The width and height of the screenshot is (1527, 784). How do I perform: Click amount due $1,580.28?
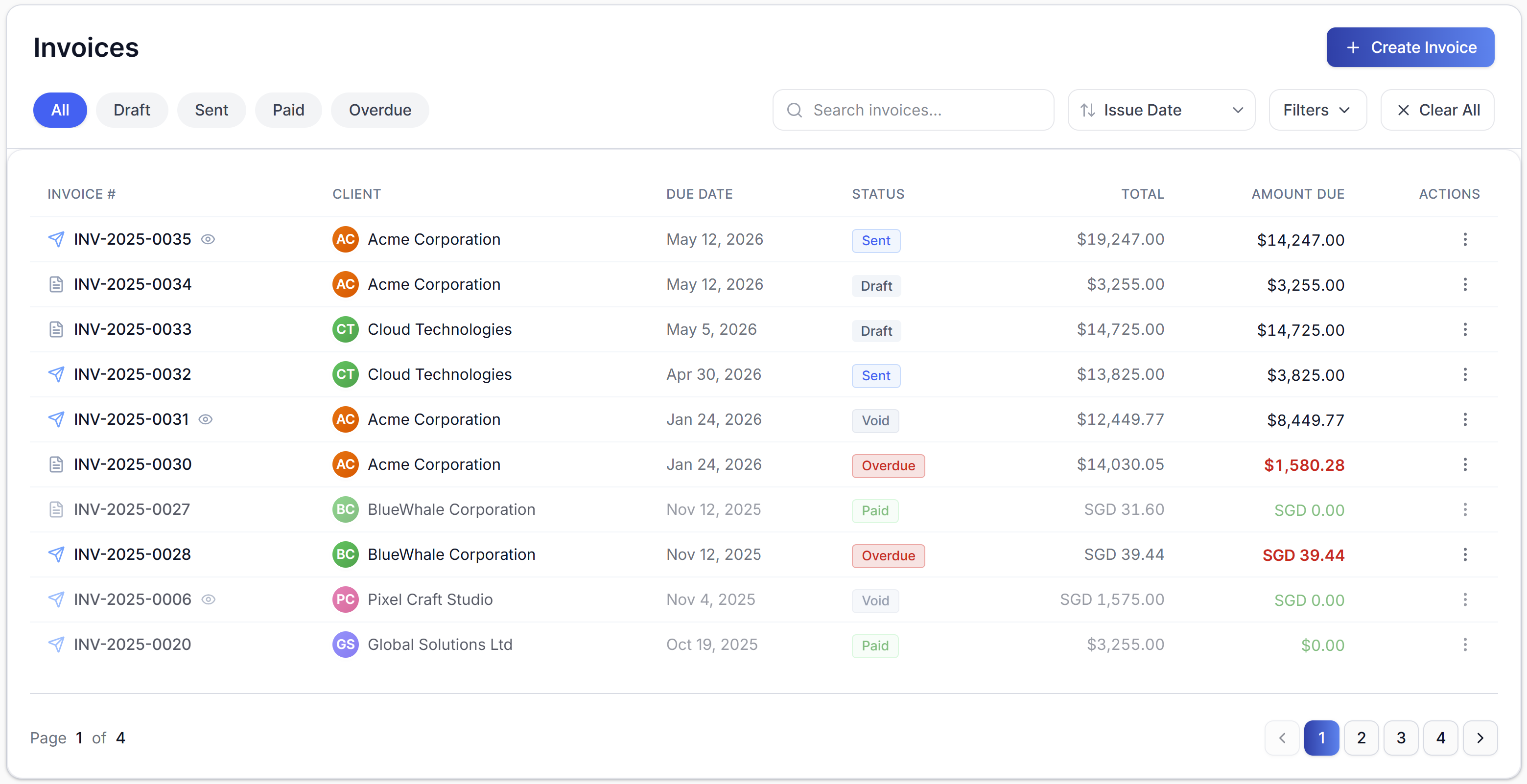point(1304,466)
